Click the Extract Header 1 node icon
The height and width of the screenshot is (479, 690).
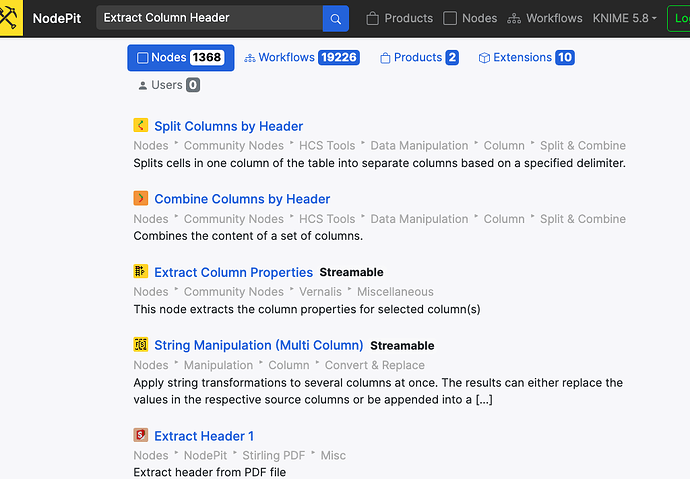pos(141,435)
